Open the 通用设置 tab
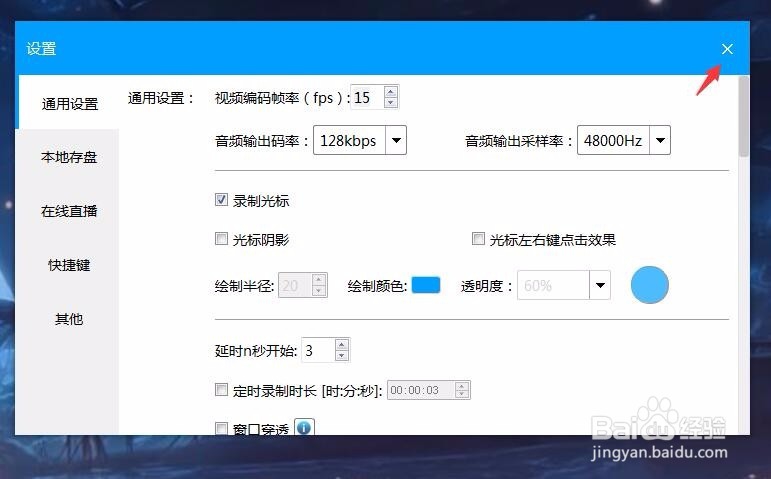The width and height of the screenshot is (771, 479). [69, 104]
